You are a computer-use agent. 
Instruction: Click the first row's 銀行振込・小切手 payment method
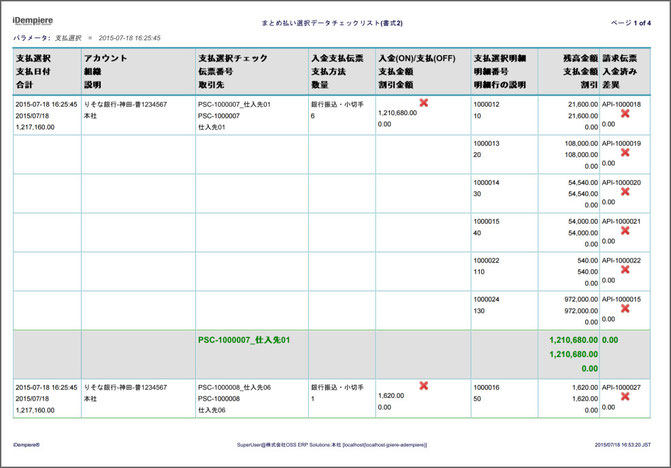point(337,104)
